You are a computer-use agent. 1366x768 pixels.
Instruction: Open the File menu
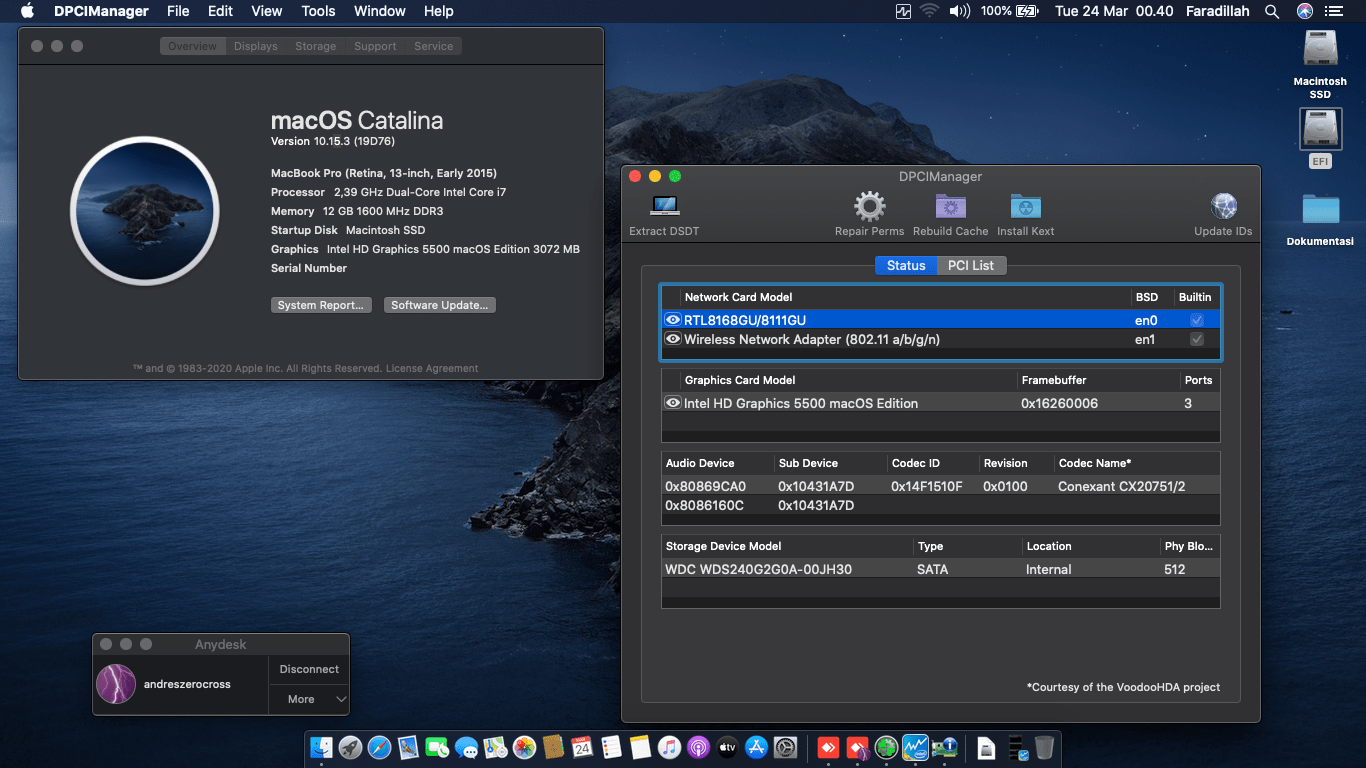click(x=178, y=11)
